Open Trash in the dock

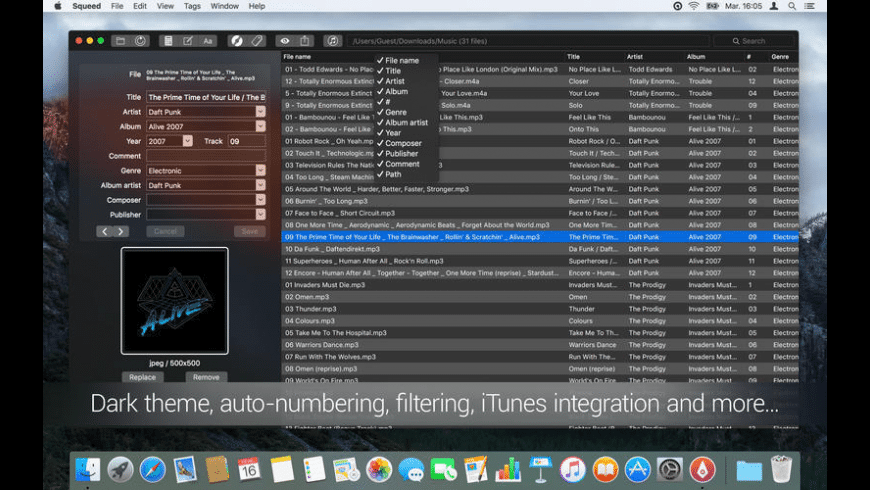(x=781, y=469)
